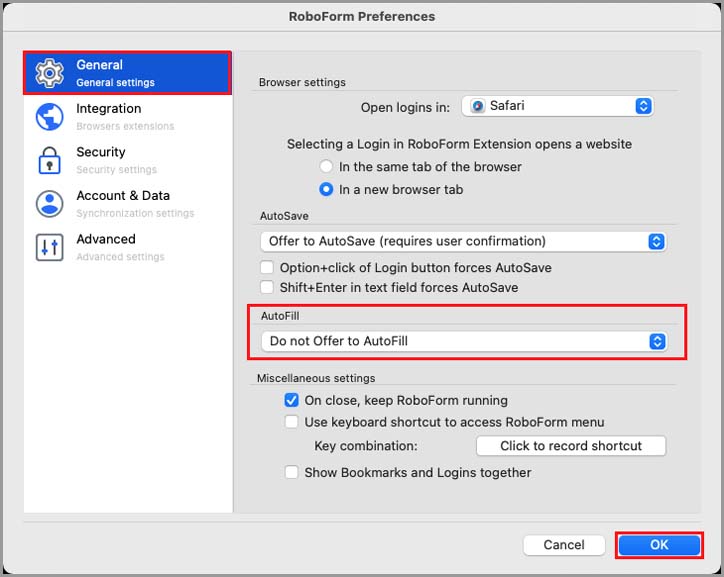Image resolution: width=724 pixels, height=577 pixels.
Task: Confirm preferences with OK button
Action: pos(659,545)
